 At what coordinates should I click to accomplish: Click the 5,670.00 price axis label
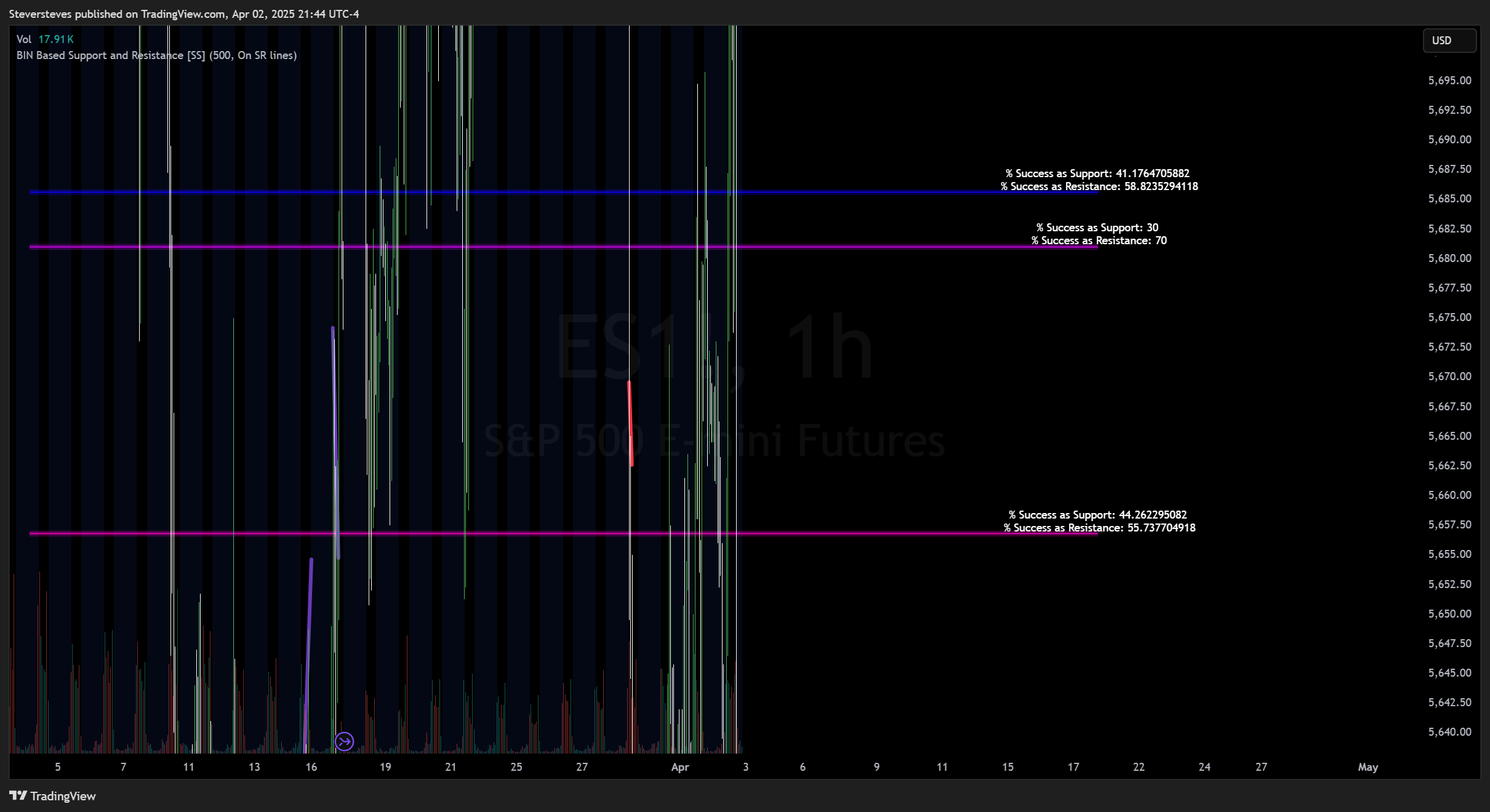[x=1449, y=376]
